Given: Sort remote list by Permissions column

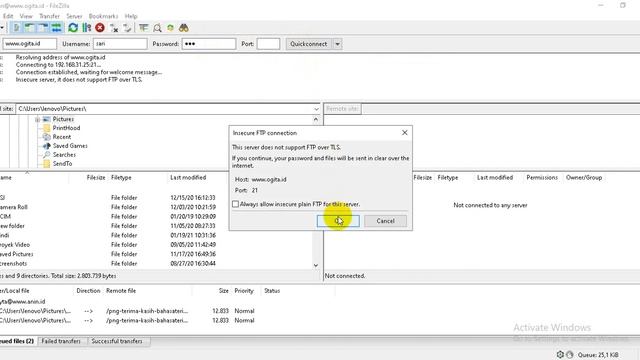Looking at the screenshot, I should pos(542,178).
